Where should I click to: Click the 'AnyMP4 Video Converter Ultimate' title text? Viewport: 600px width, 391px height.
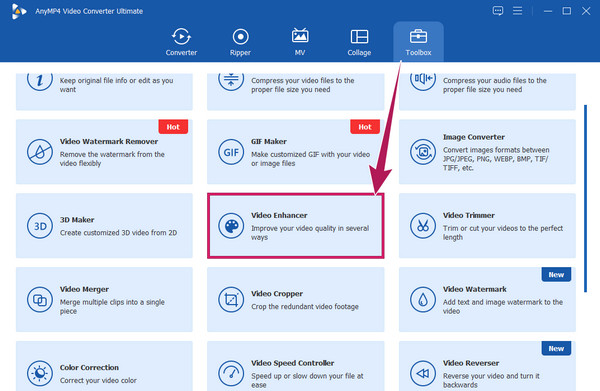89,11
